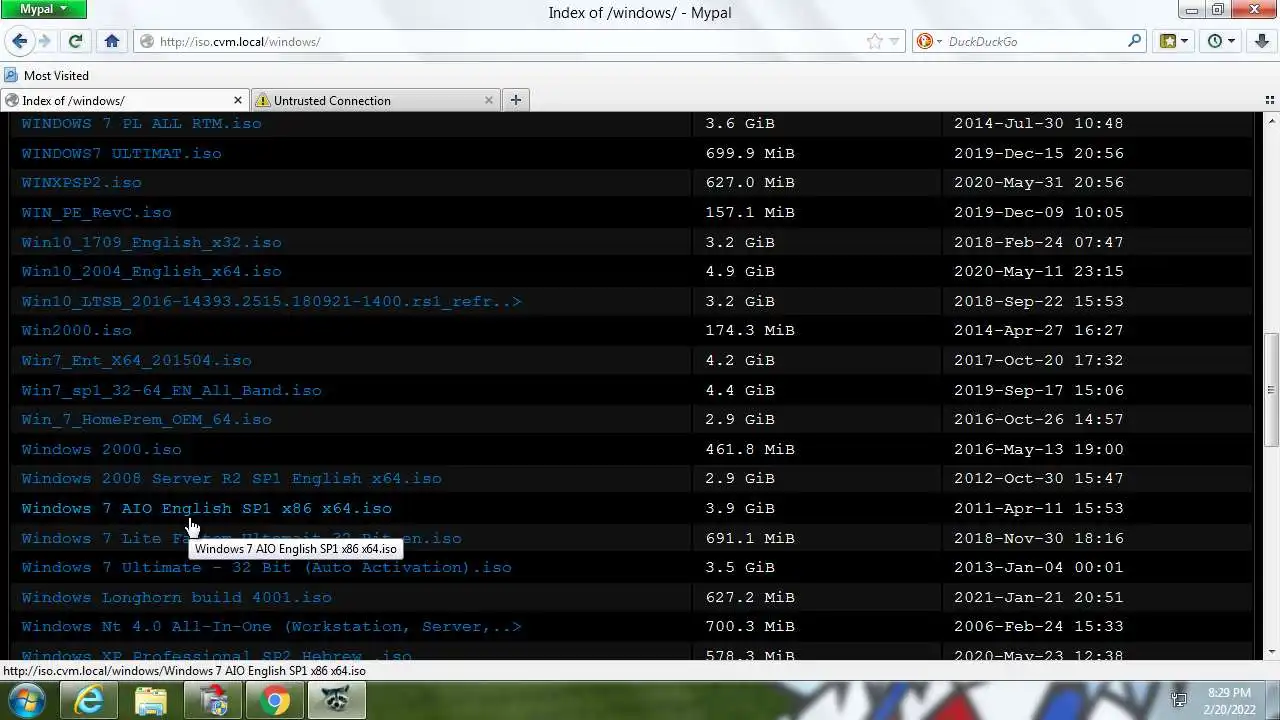Download Win7_sp1_32-64_EN_All_Band.iso

click(x=172, y=390)
